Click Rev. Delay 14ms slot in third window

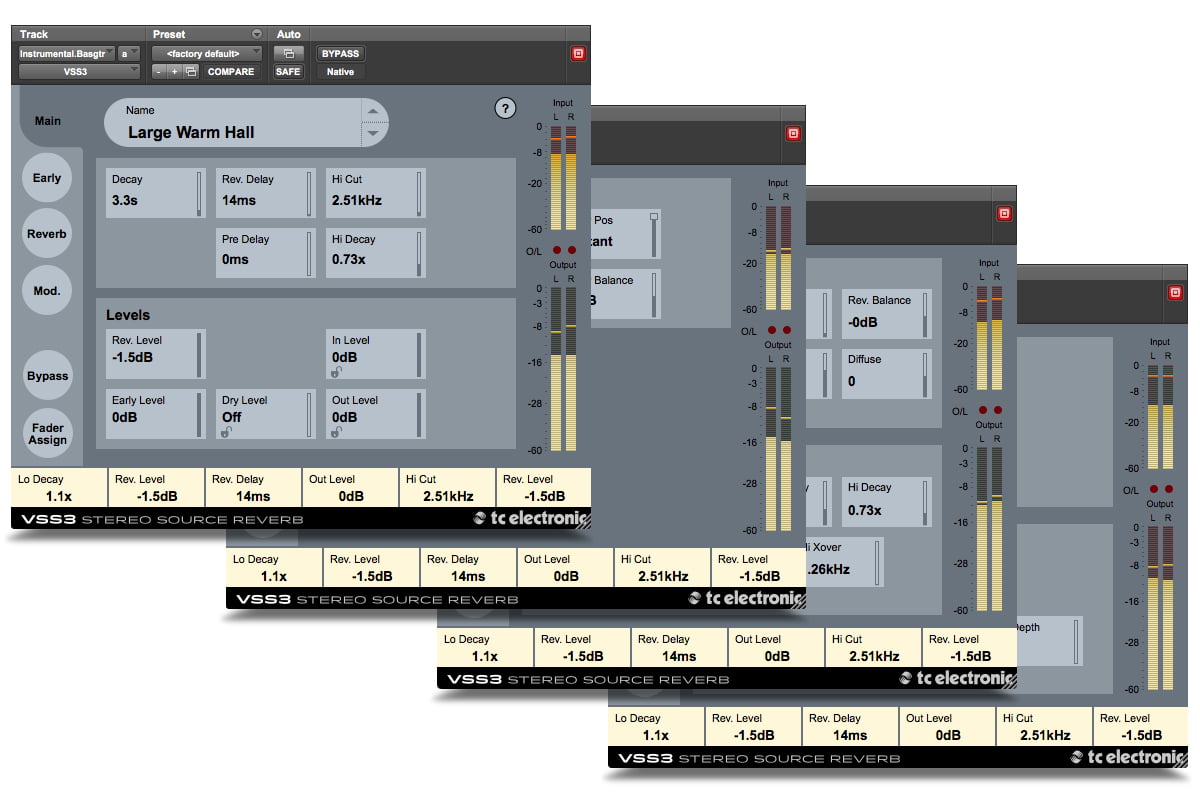pos(679,648)
